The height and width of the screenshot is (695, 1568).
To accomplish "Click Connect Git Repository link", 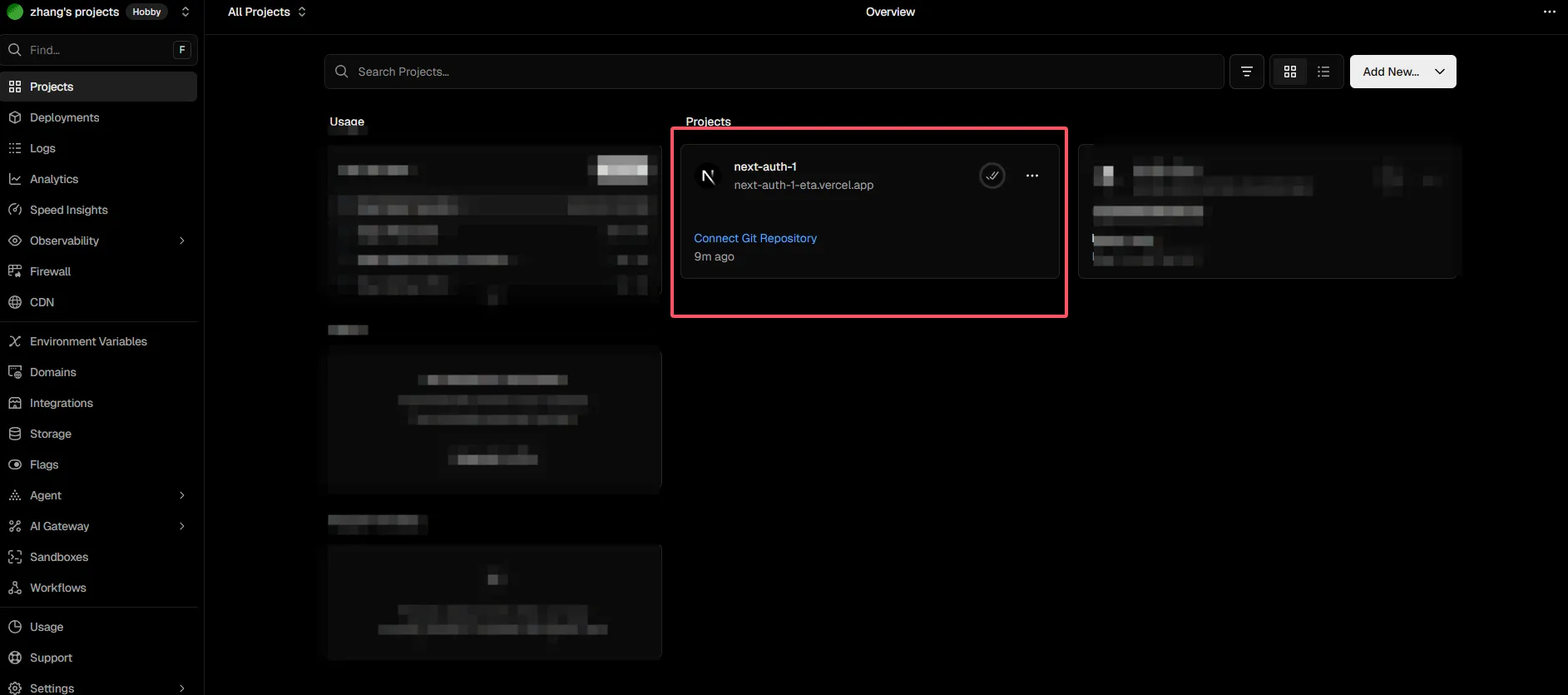I will pyautogui.click(x=755, y=238).
